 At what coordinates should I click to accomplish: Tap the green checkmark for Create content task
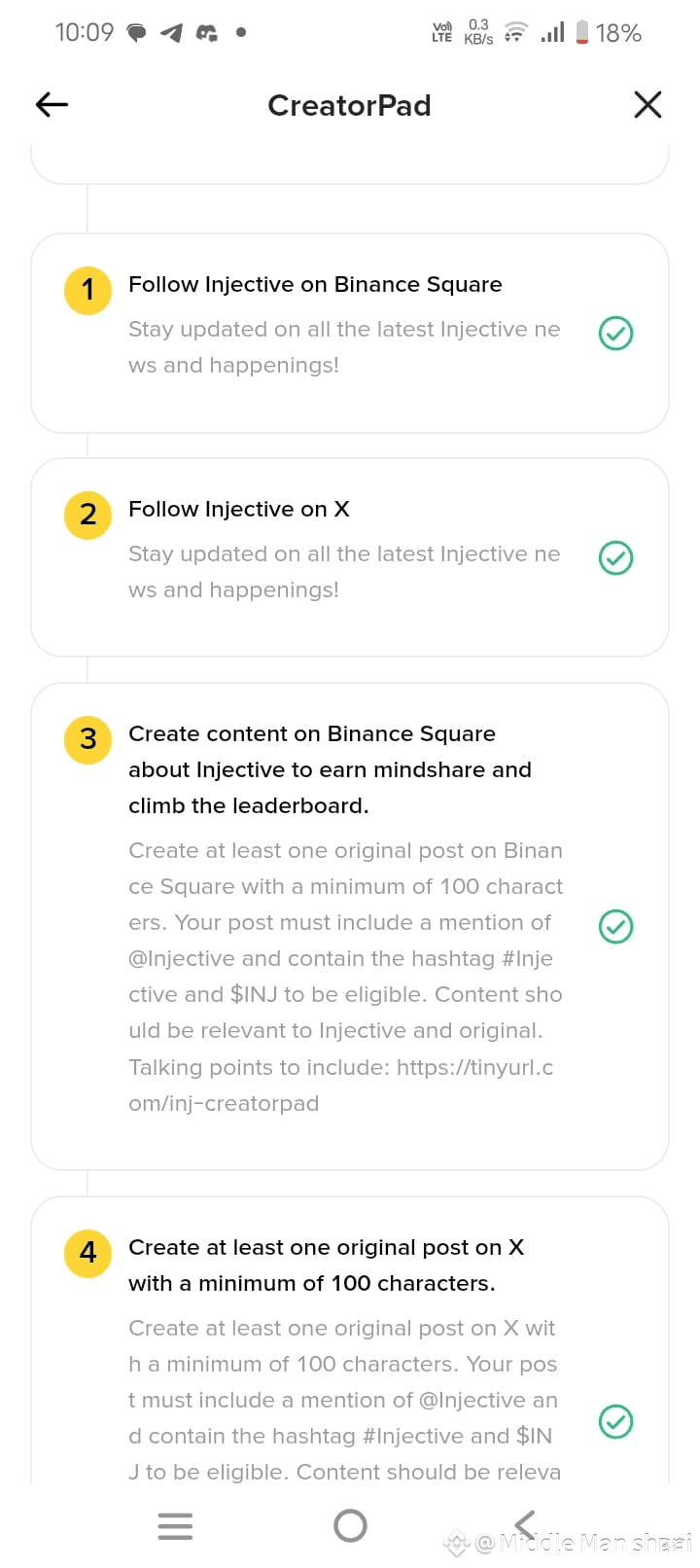click(615, 926)
